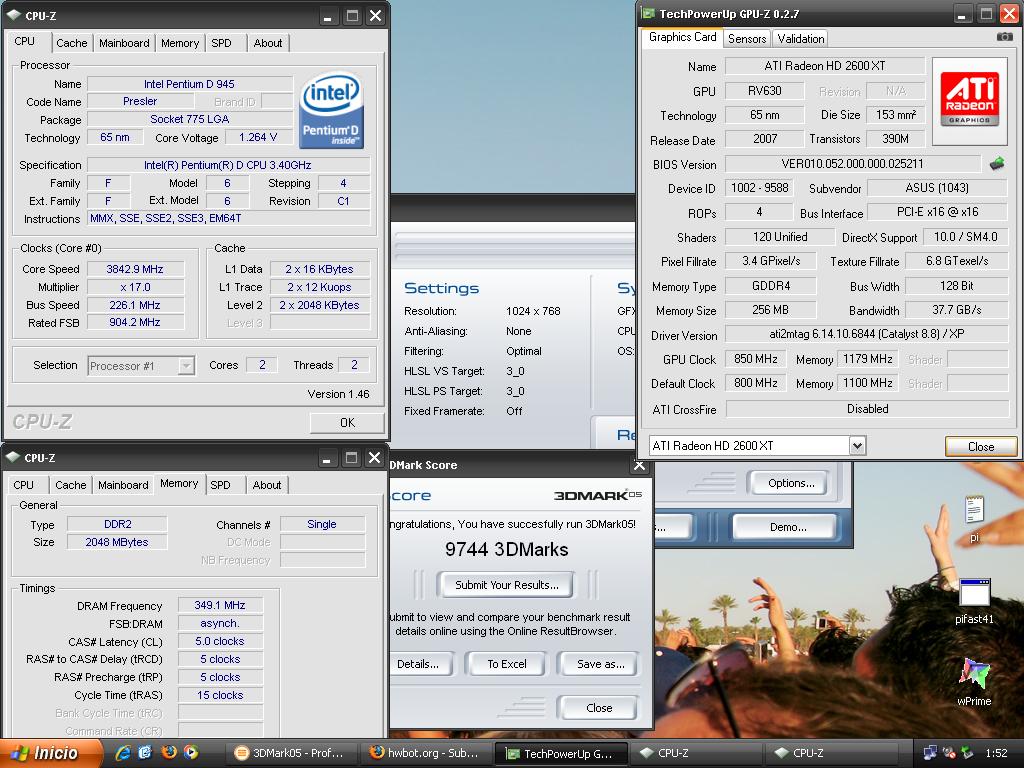Image resolution: width=1024 pixels, height=768 pixels.
Task: Select the Graphics Card tab in GPU-Z
Action: 682,37
